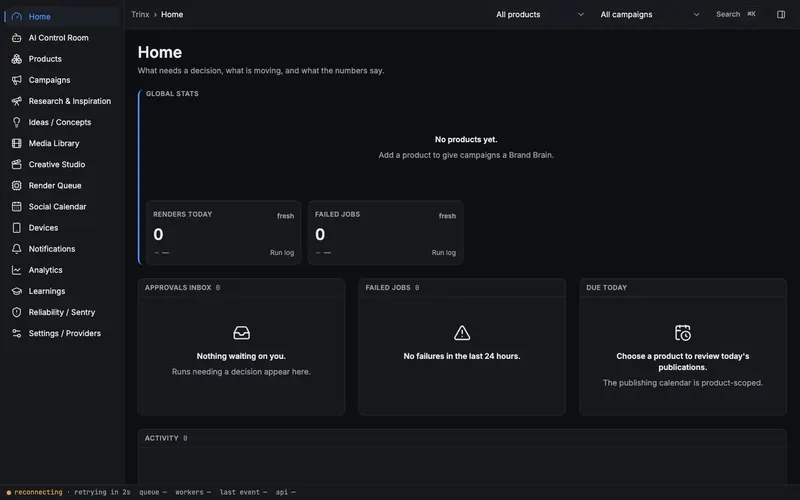Open Reliability / Sentry page
800x500 pixels.
pos(62,312)
